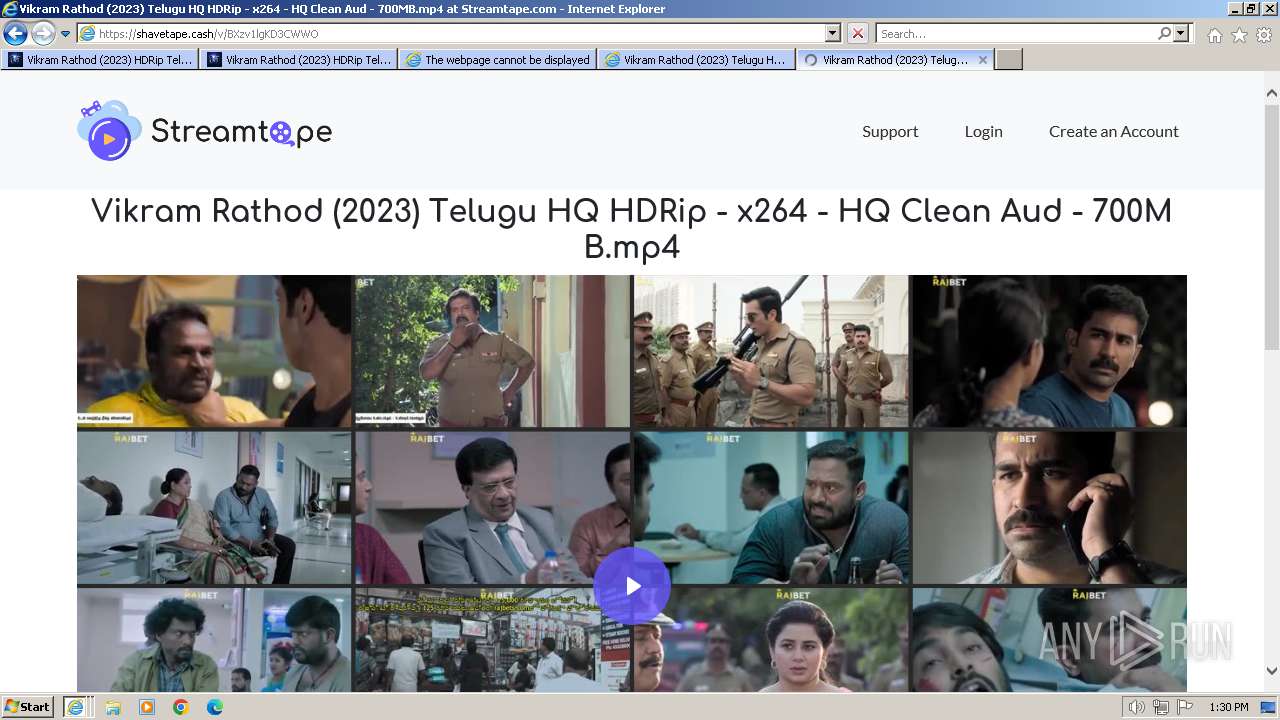Click the search magnifier icon
Screen dimensions: 1280x720
pyautogui.click(x=1164, y=33)
